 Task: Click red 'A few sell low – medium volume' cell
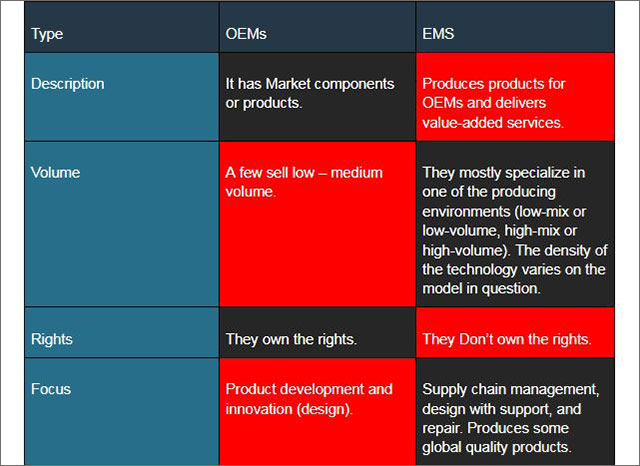tap(318, 224)
